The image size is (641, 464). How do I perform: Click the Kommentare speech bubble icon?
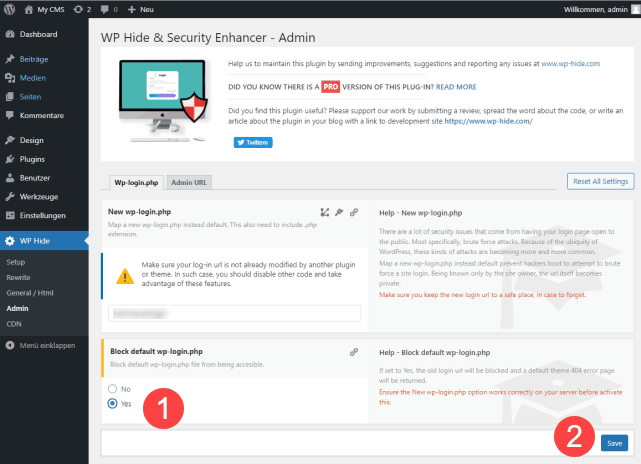pos(10,115)
